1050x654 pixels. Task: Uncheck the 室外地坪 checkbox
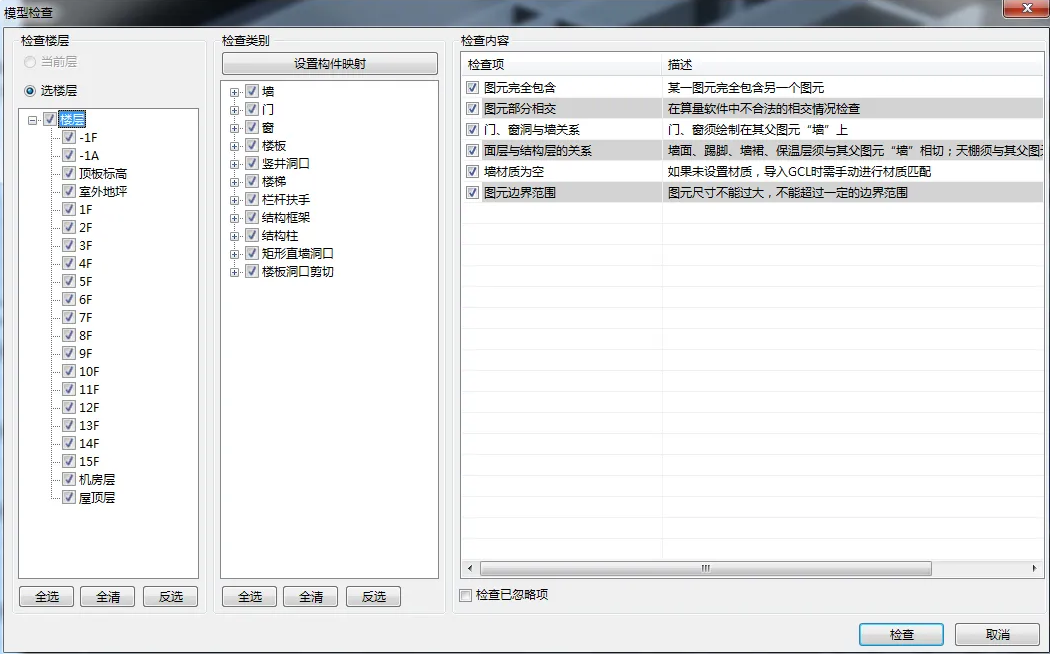(x=68, y=191)
